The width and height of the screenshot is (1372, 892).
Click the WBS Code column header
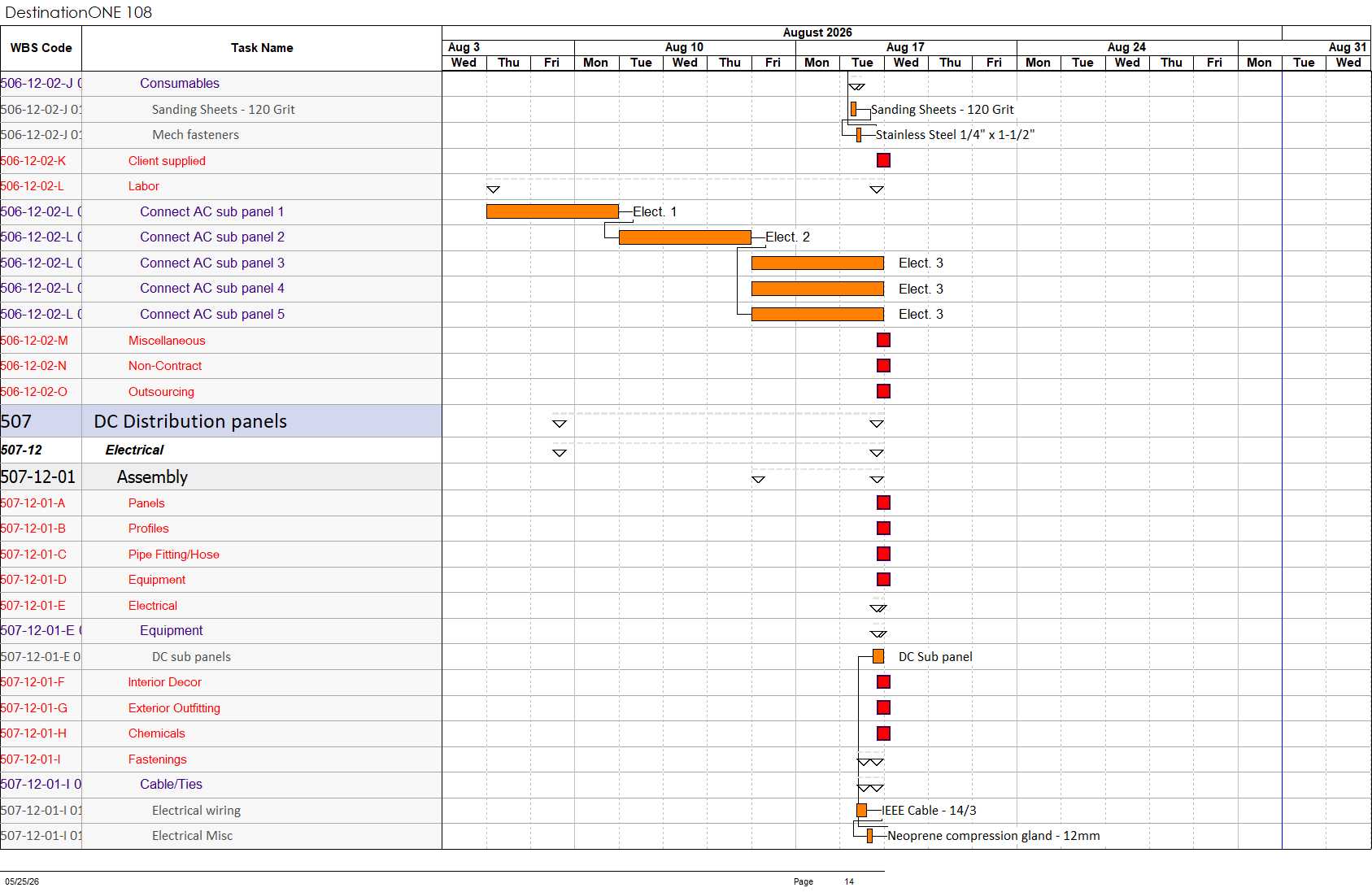41,48
